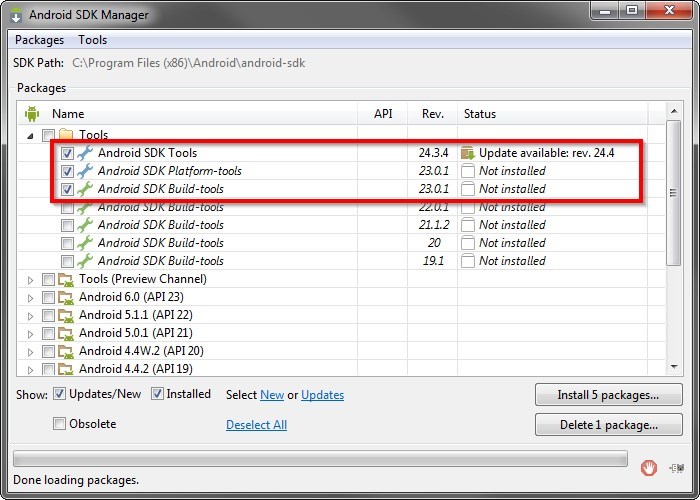The height and width of the screenshot is (500, 700).
Task: Click the Status column header
Action: 553,113
